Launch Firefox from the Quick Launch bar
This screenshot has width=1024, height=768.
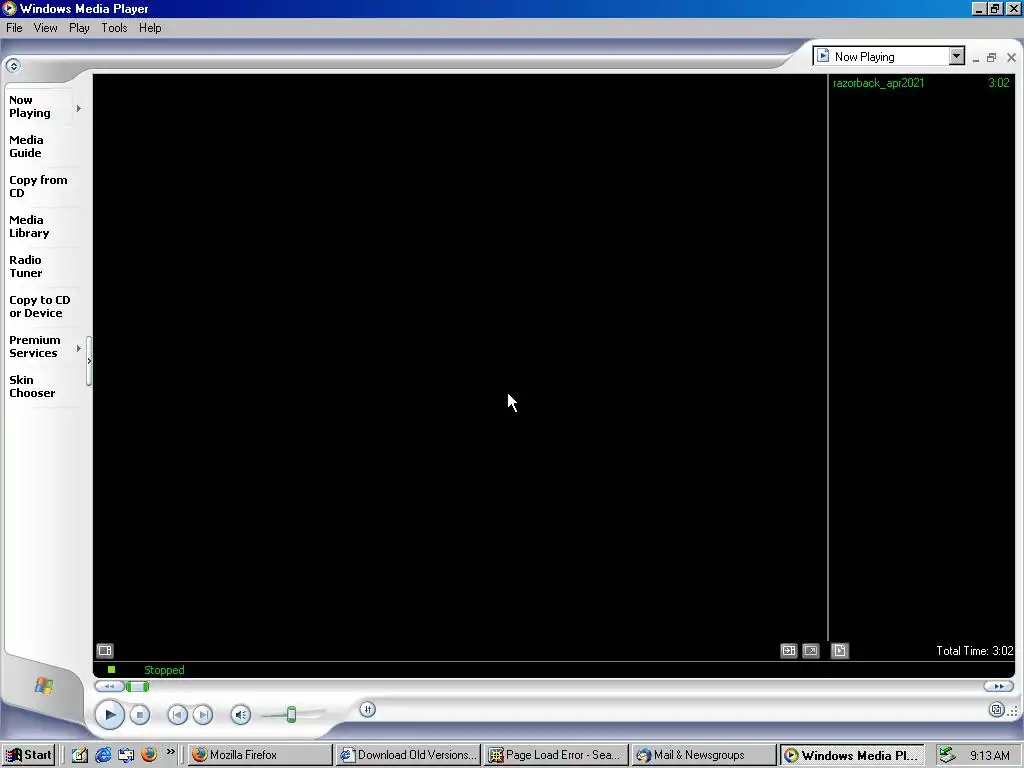point(149,755)
